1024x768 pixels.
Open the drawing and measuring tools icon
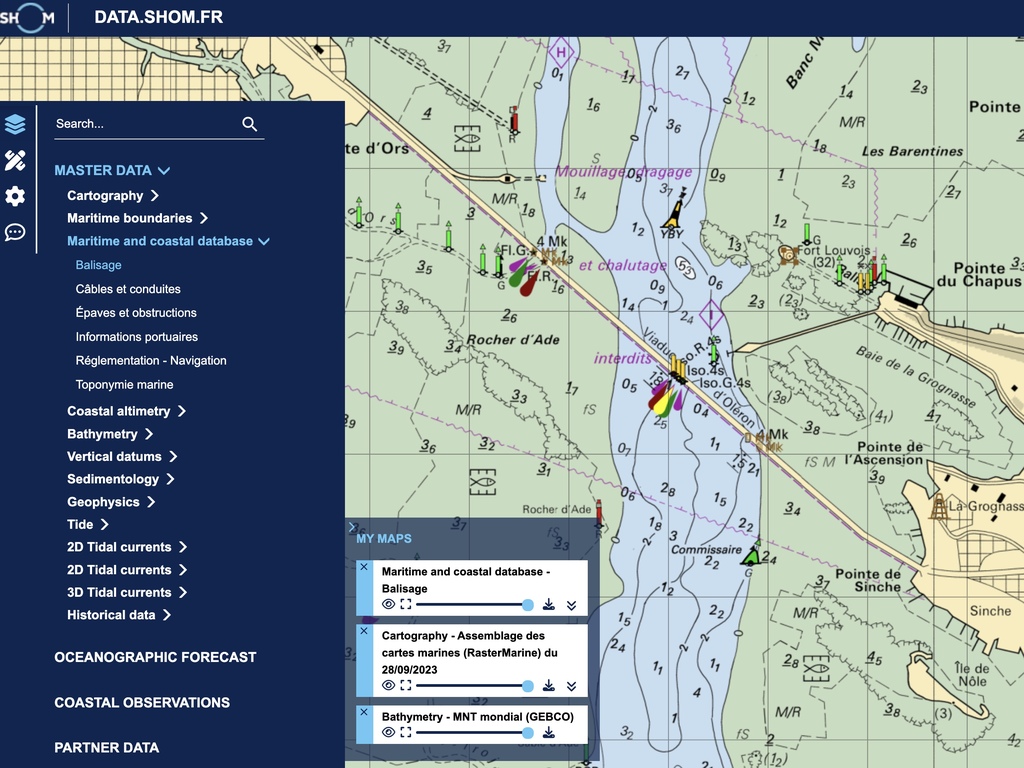pyautogui.click(x=15, y=160)
